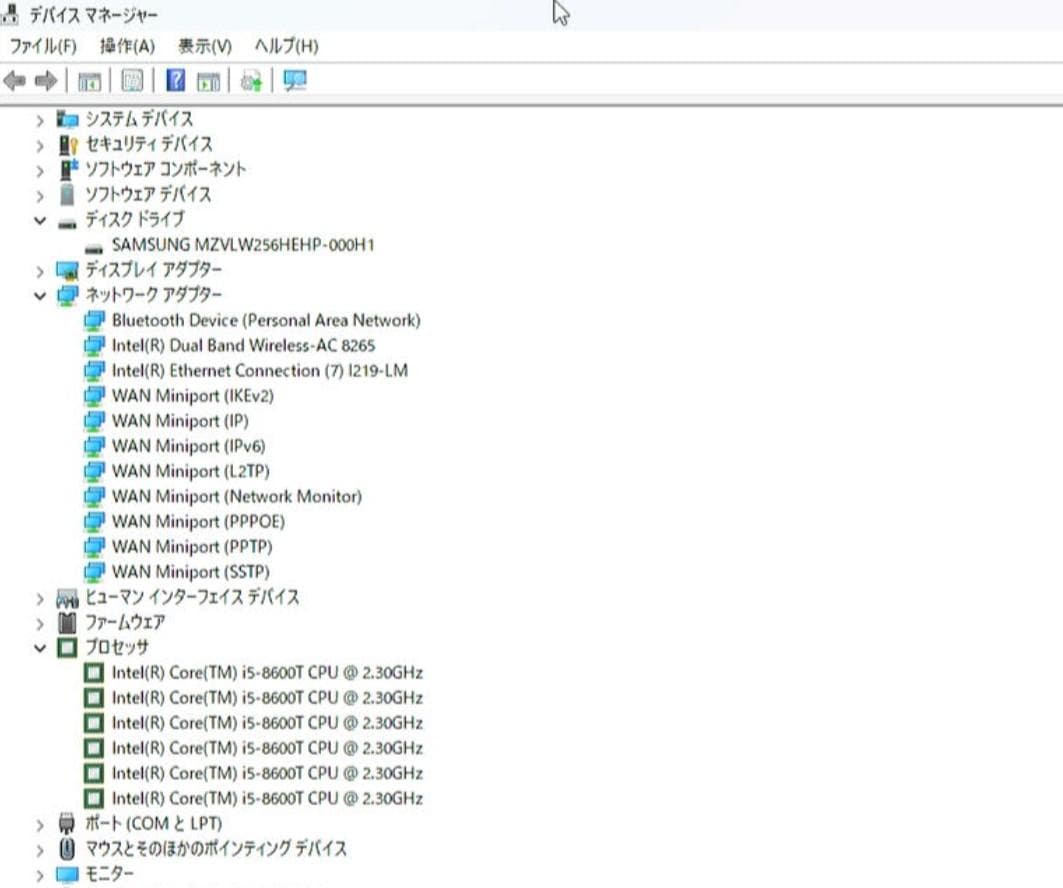Expand the ヒューマン インターフェイス デバイス category
This screenshot has width=1063, height=888.
pos(39,597)
